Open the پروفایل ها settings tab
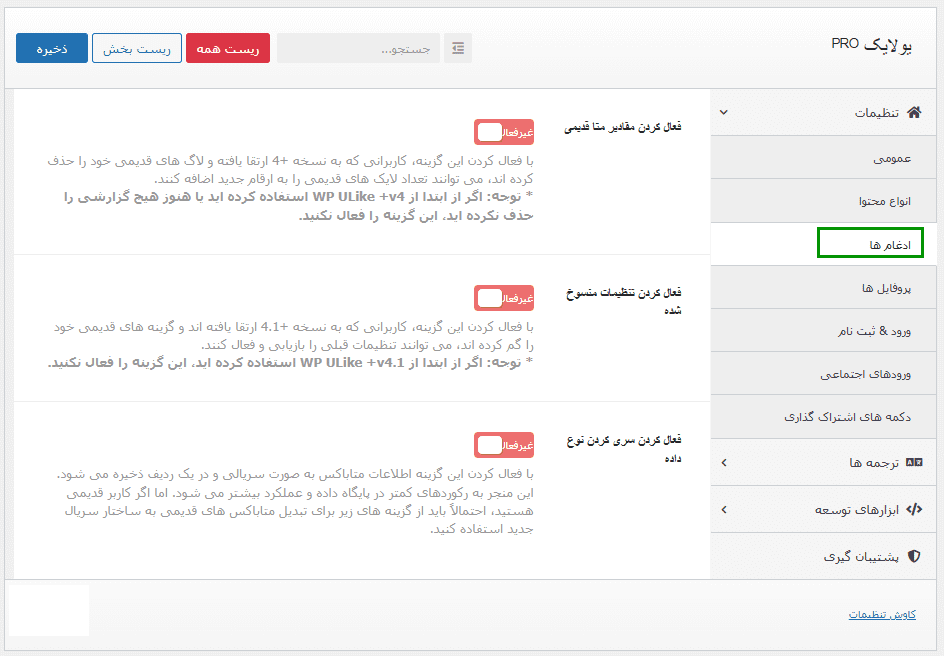The image size is (944, 656). (x=824, y=288)
